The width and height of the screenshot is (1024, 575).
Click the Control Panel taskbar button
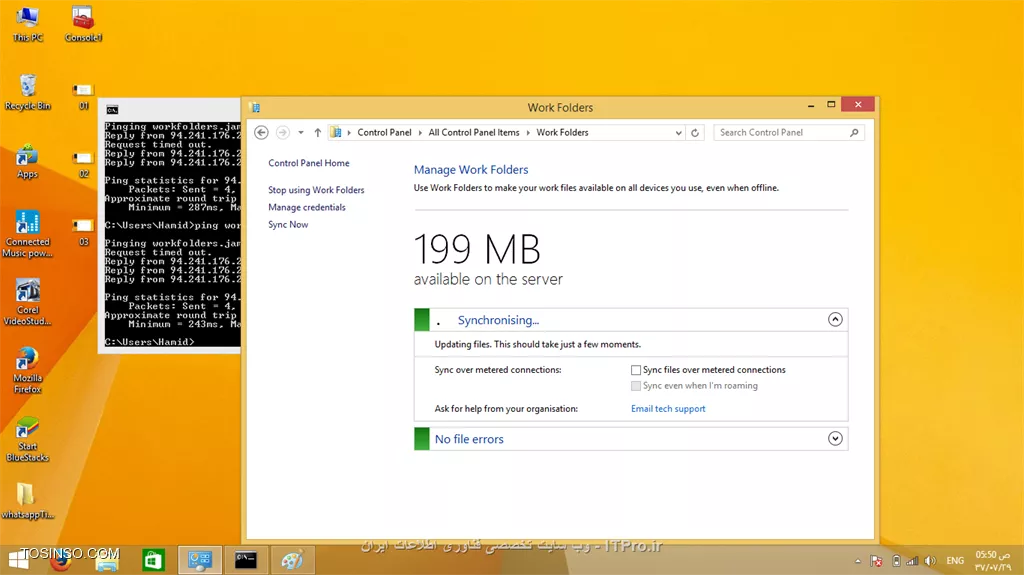point(200,560)
